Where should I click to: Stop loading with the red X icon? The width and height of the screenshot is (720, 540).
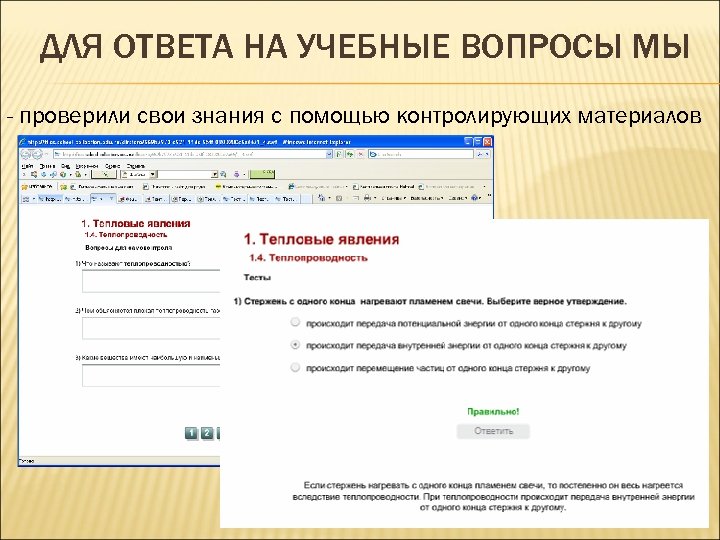click(361, 154)
